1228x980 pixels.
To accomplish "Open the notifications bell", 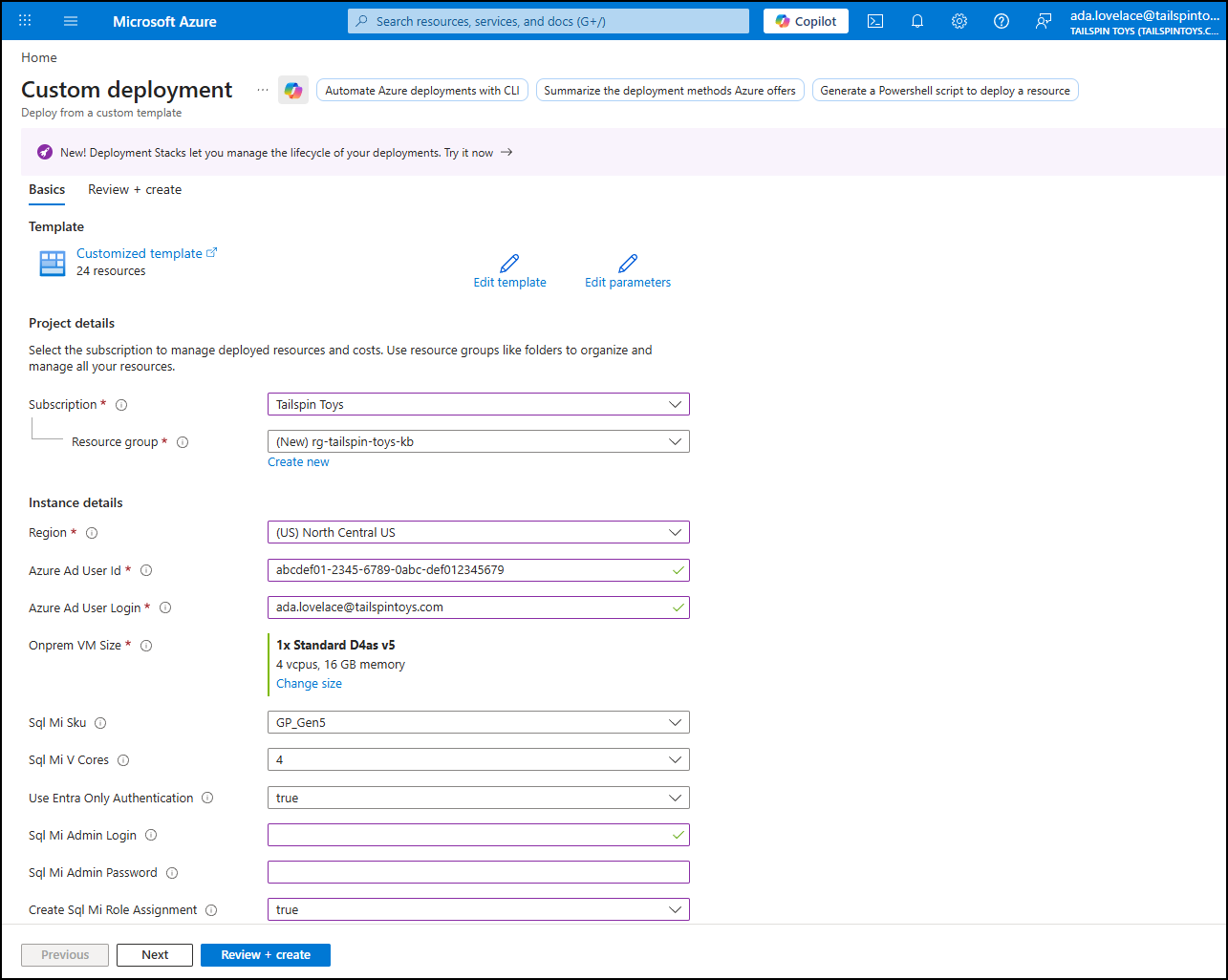I will click(917, 21).
